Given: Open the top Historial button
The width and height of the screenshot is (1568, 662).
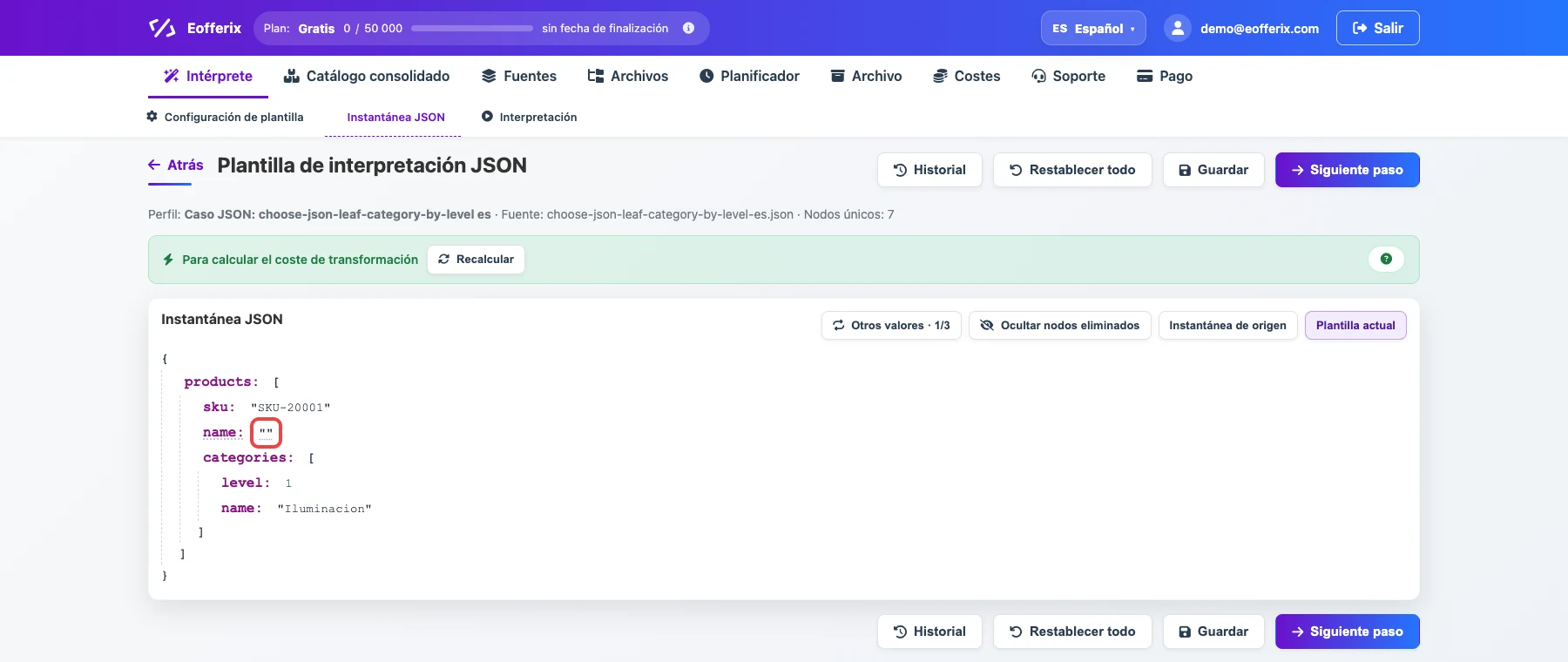Looking at the screenshot, I should point(929,170).
